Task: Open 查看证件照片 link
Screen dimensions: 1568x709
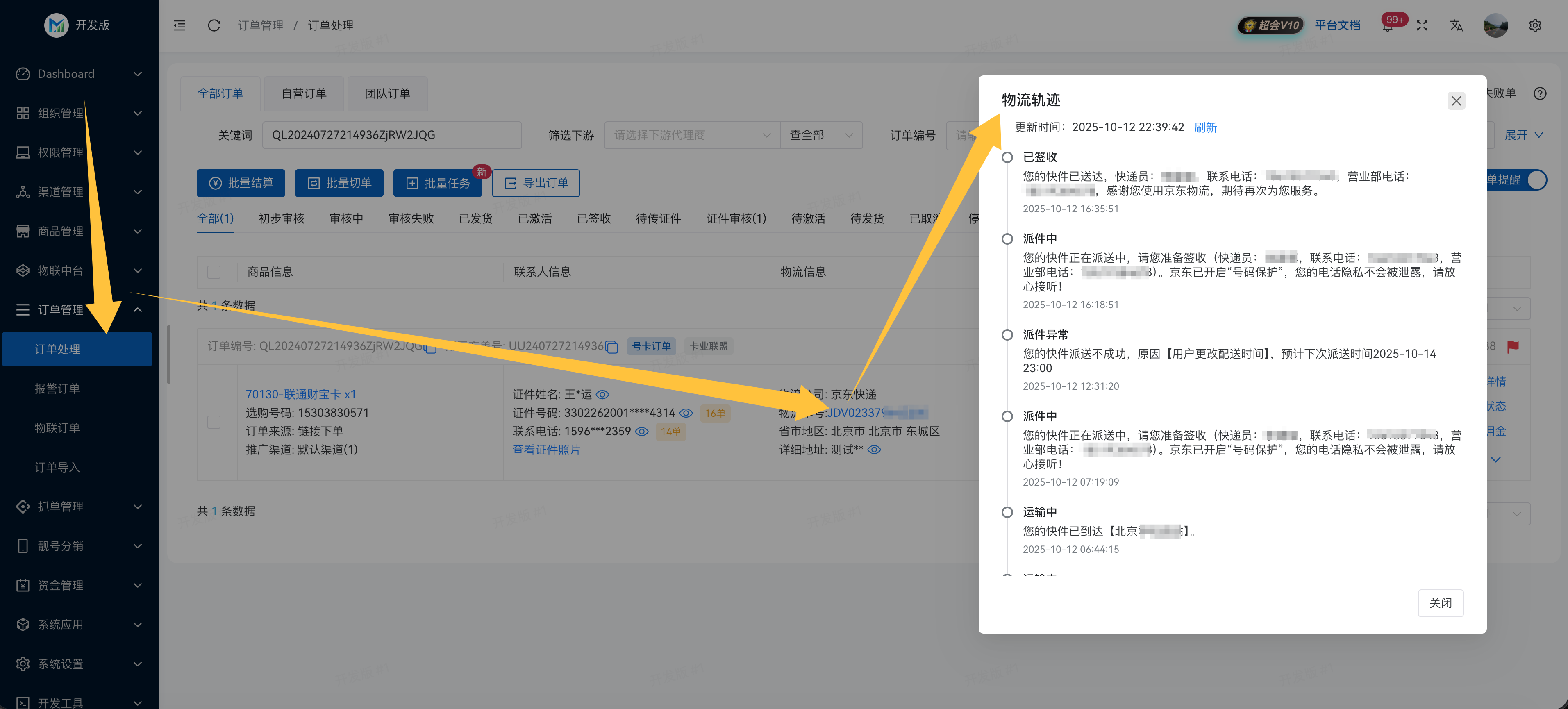Action: coord(546,449)
